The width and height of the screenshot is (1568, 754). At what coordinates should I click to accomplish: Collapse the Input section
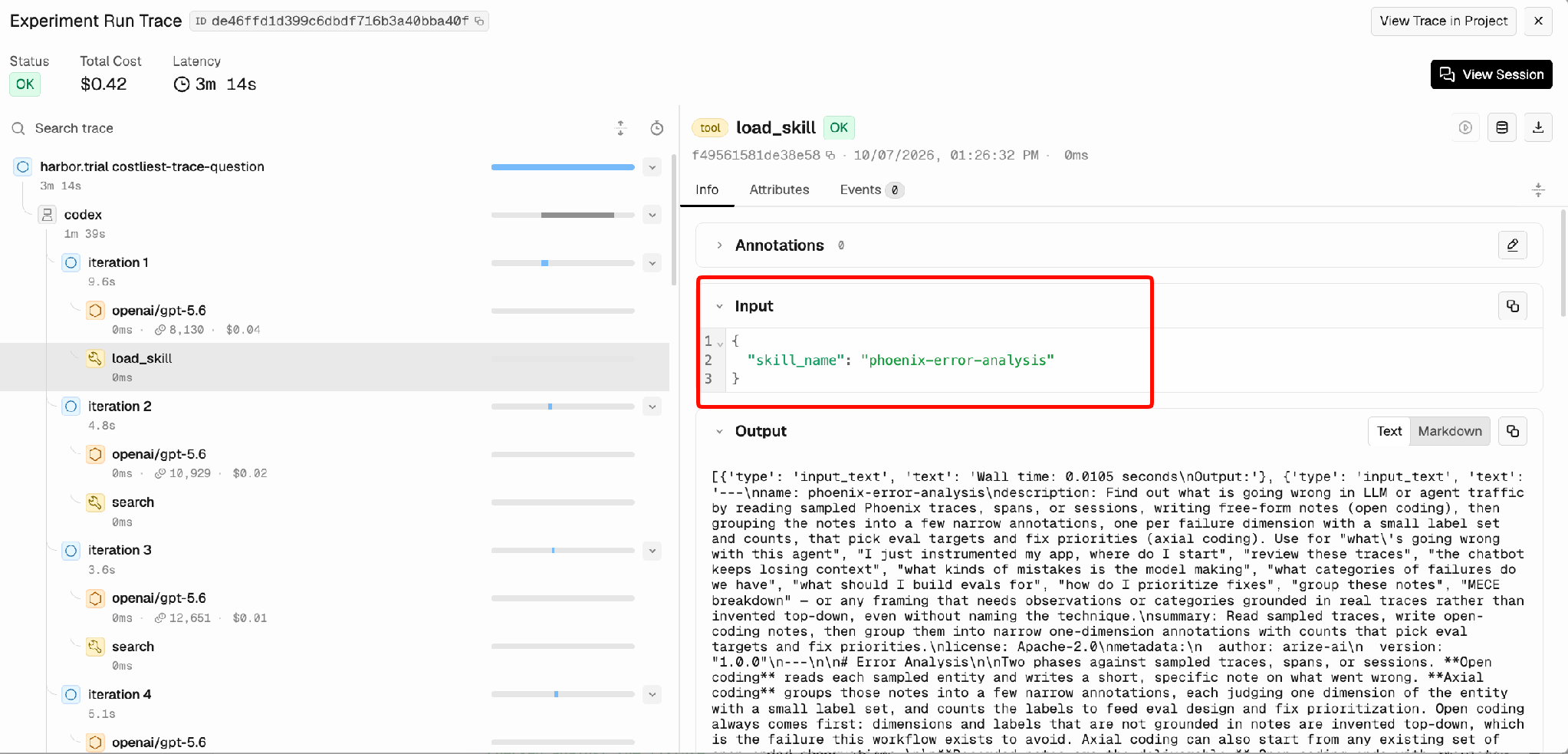click(x=719, y=306)
